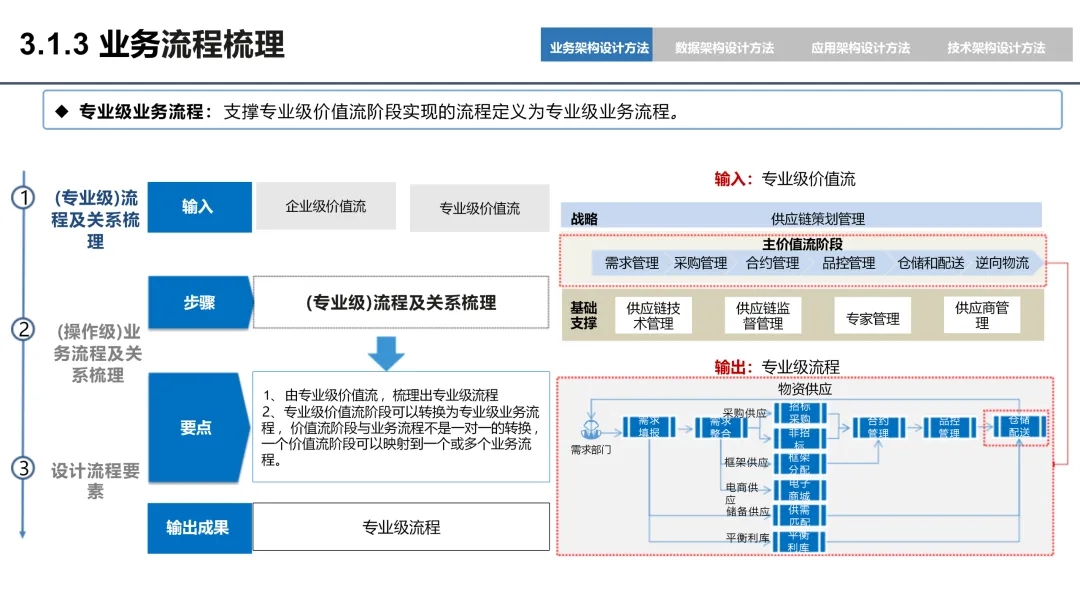Select the 供应商管理 support box
The image size is (1080, 608).
(x=982, y=315)
